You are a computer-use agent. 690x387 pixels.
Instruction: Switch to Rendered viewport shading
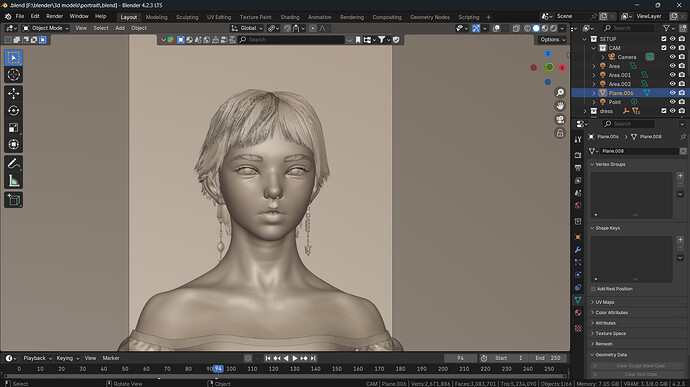point(554,28)
